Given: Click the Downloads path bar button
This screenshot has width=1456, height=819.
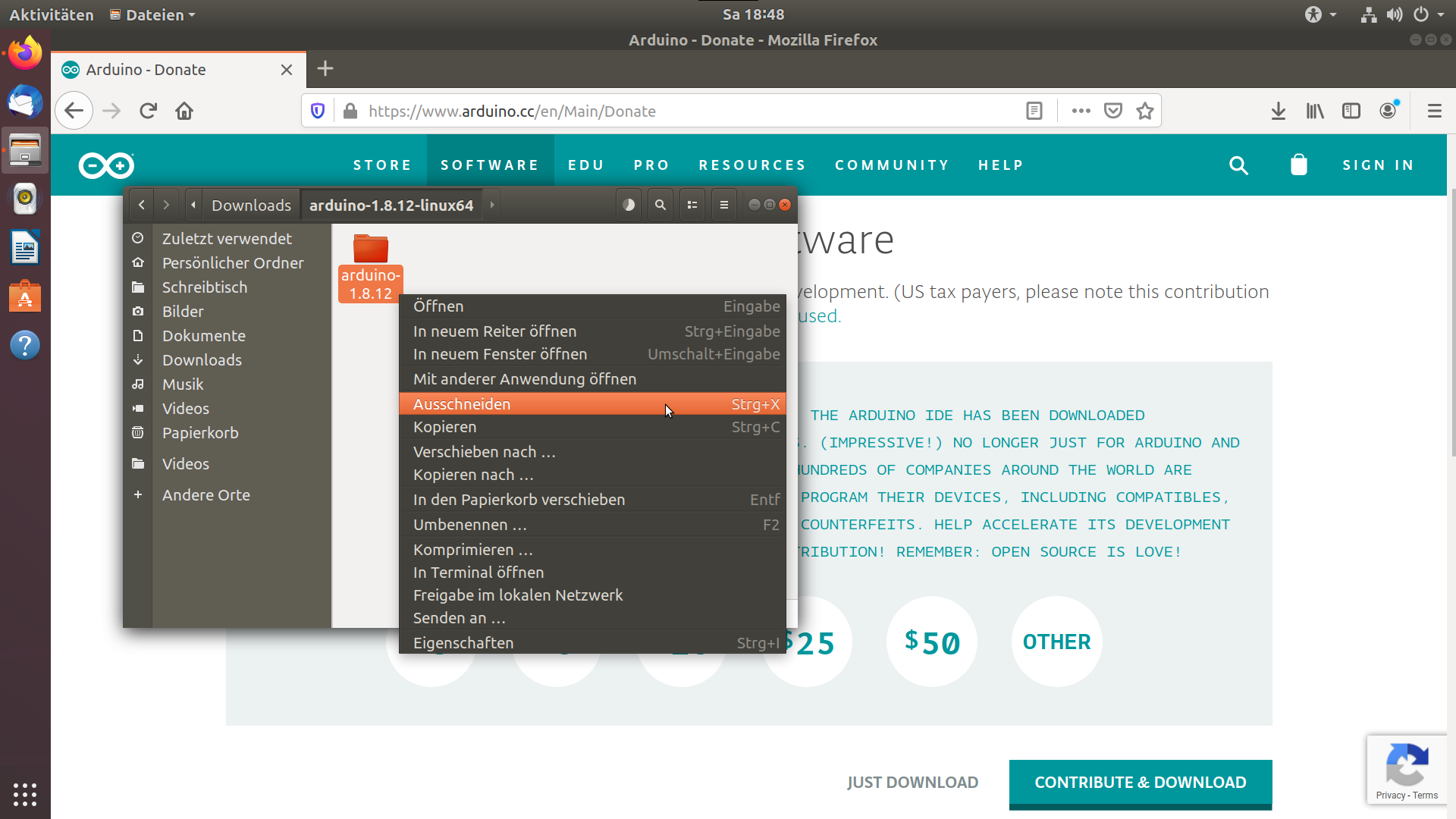Looking at the screenshot, I should point(251,205).
